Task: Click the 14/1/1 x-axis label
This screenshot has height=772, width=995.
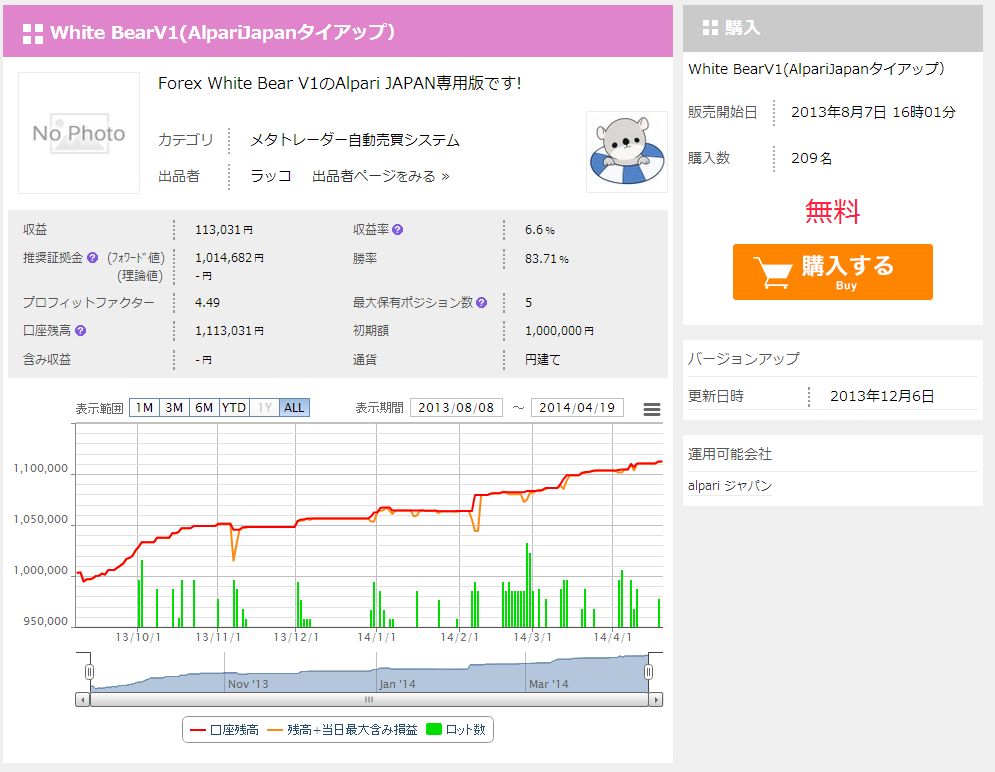Action: [376, 637]
